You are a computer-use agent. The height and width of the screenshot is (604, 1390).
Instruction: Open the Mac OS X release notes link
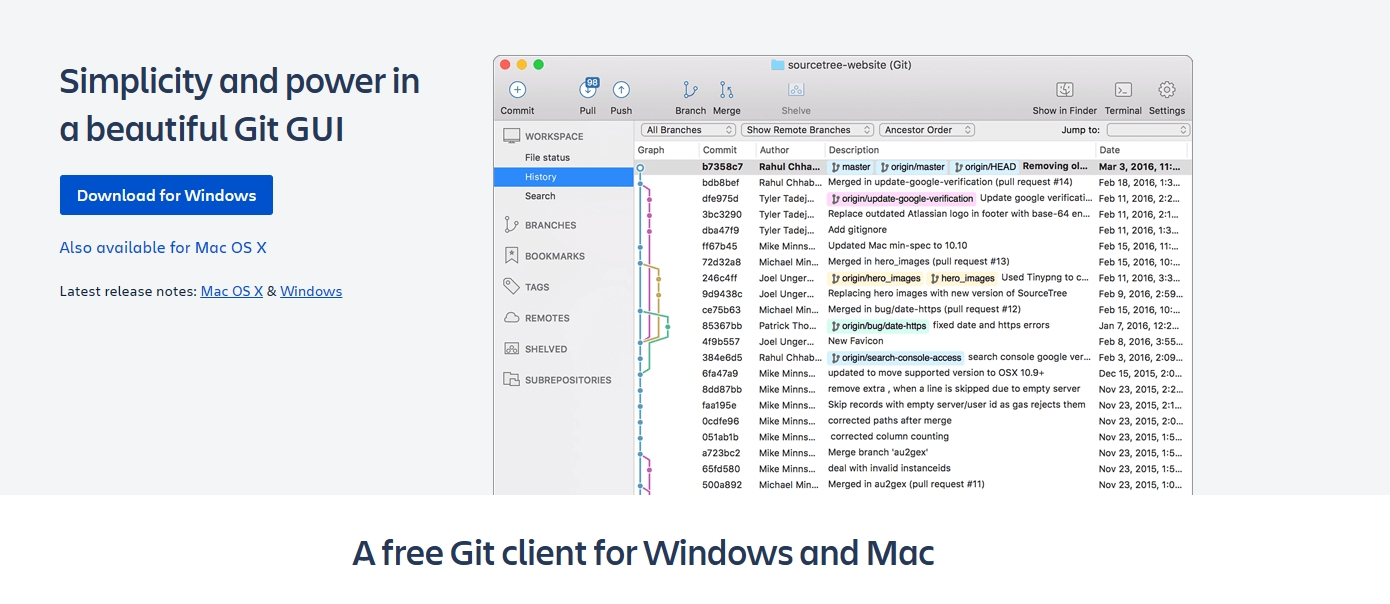(232, 291)
